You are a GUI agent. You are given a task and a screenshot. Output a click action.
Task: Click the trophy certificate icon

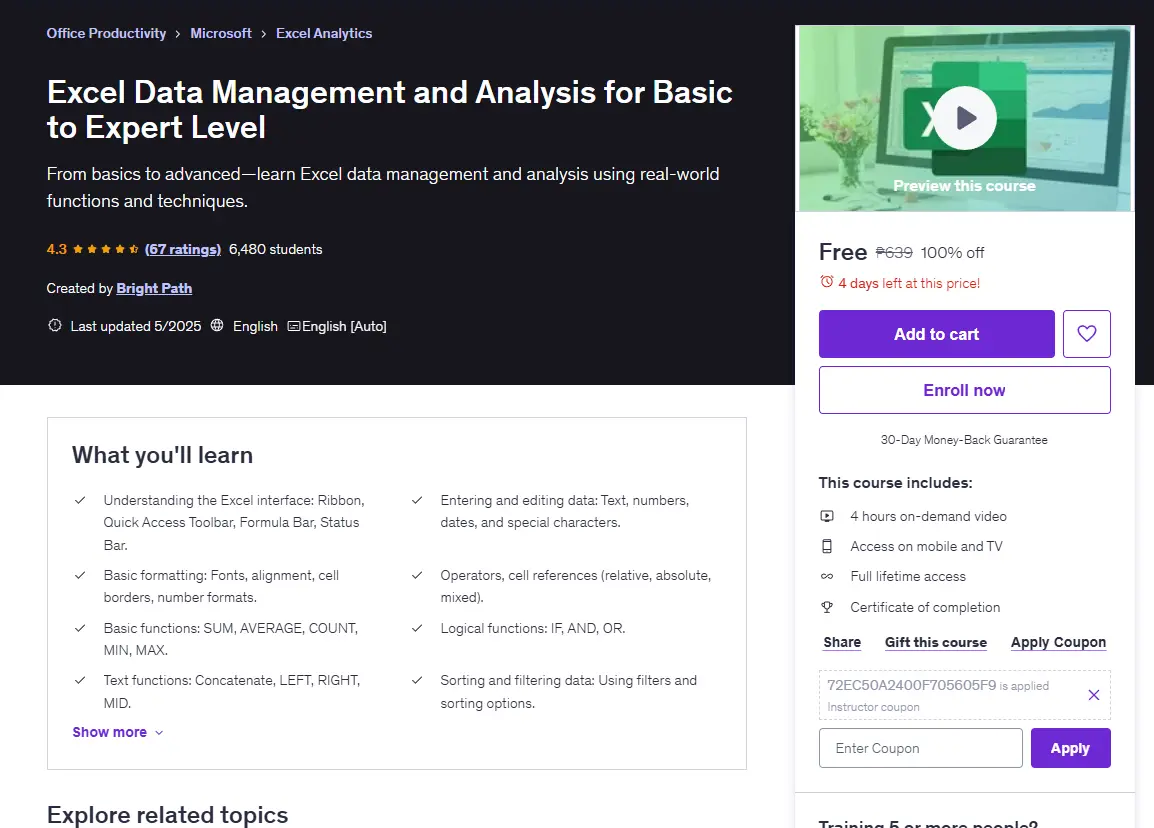[827, 607]
